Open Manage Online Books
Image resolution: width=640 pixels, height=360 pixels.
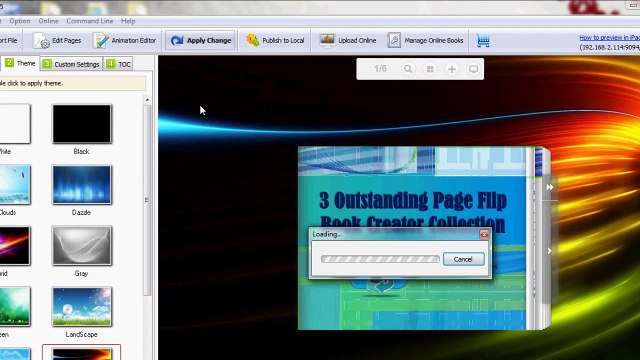point(425,40)
